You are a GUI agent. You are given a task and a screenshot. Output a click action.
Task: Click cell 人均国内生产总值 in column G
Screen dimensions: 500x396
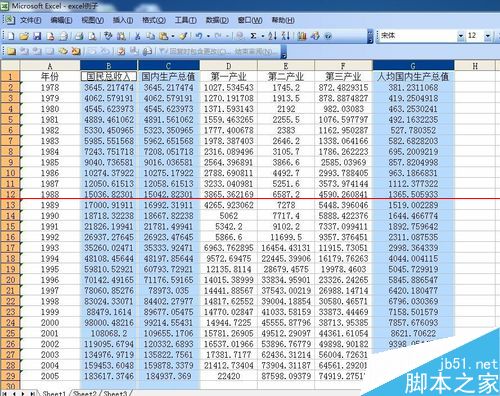click(x=413, y=77)
